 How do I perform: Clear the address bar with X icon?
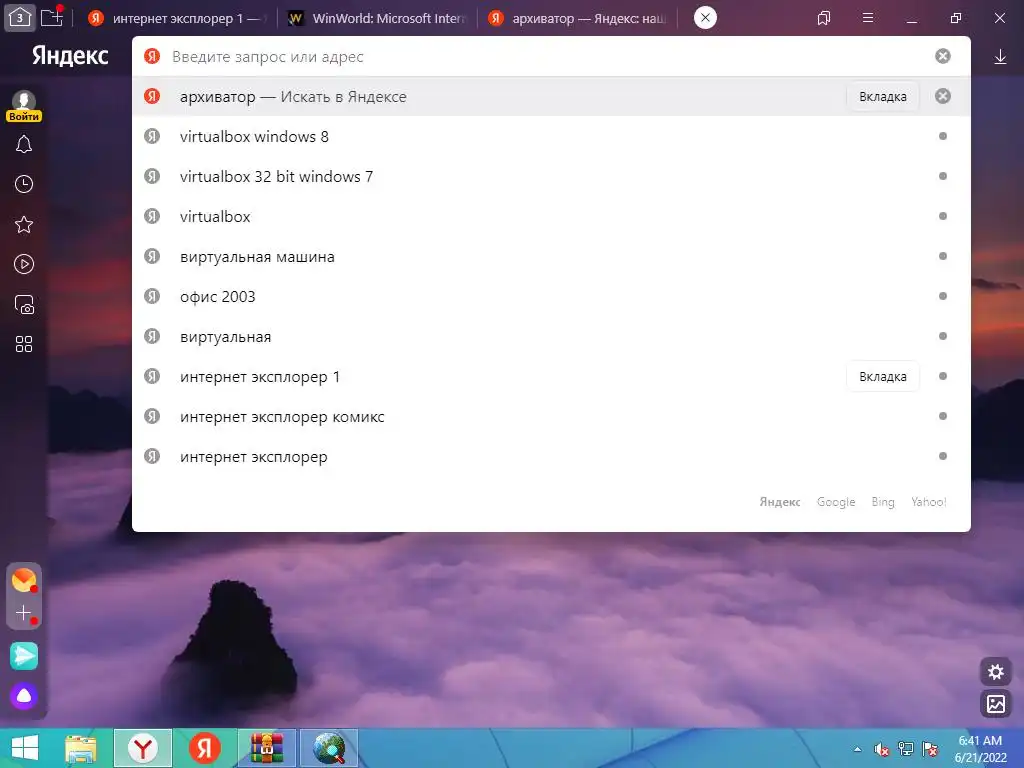(942, 56)
